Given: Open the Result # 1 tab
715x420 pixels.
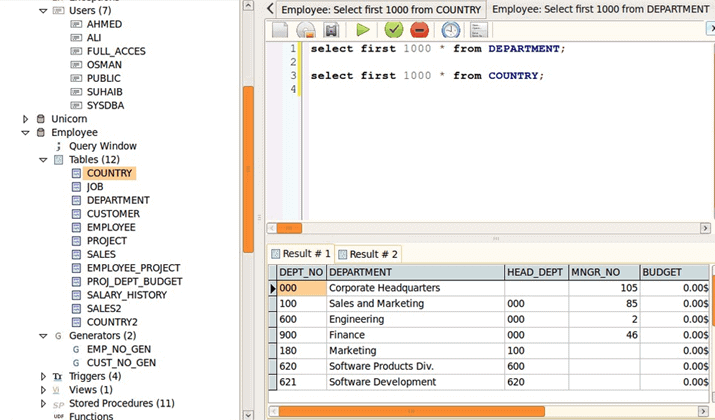Looking at the screenshot, I should (301, 254).
